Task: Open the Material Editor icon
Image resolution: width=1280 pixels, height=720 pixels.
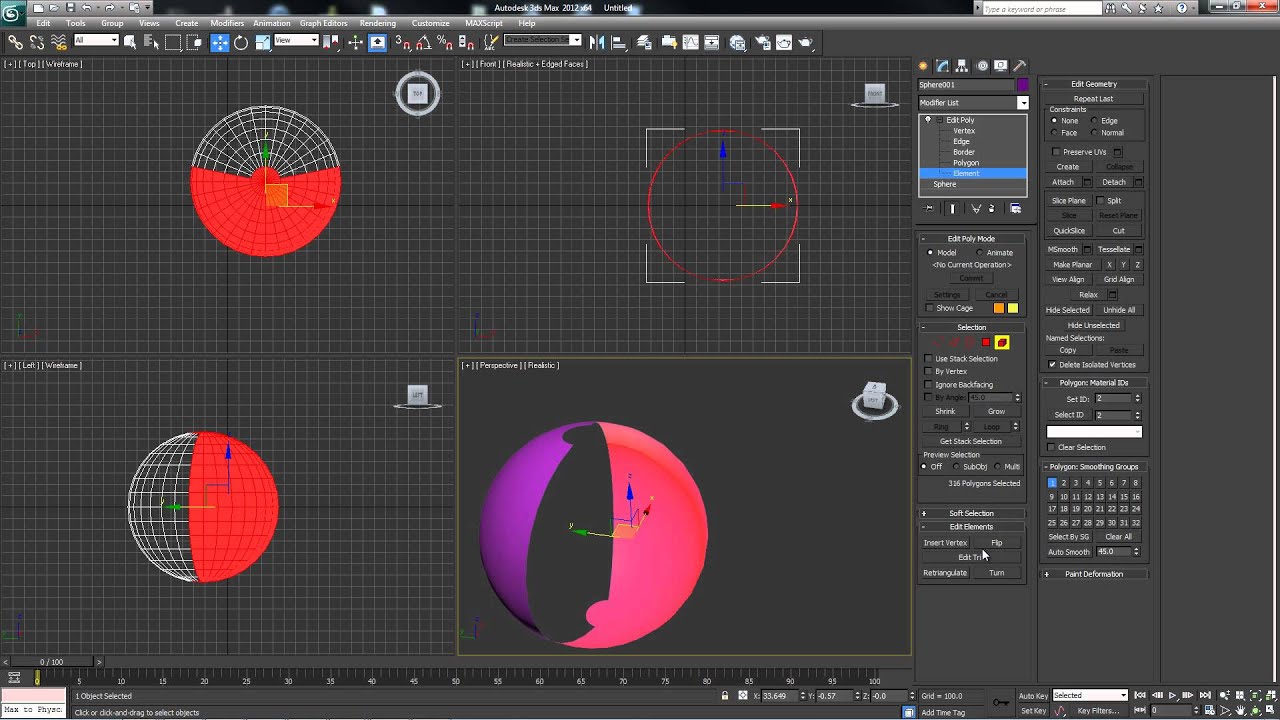Action: point(738,42)
